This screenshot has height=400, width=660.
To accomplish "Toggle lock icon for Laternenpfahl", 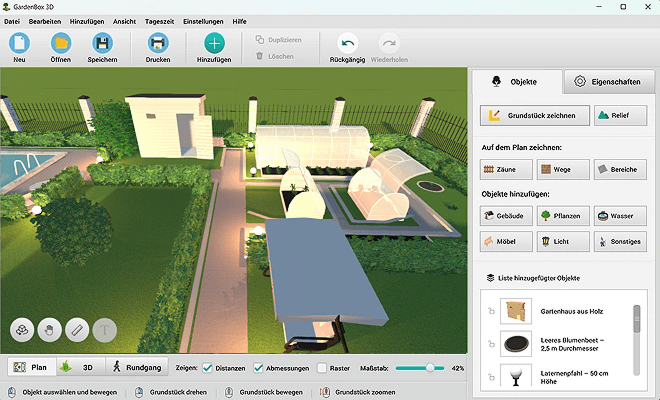I will click(x=491, y=377).
